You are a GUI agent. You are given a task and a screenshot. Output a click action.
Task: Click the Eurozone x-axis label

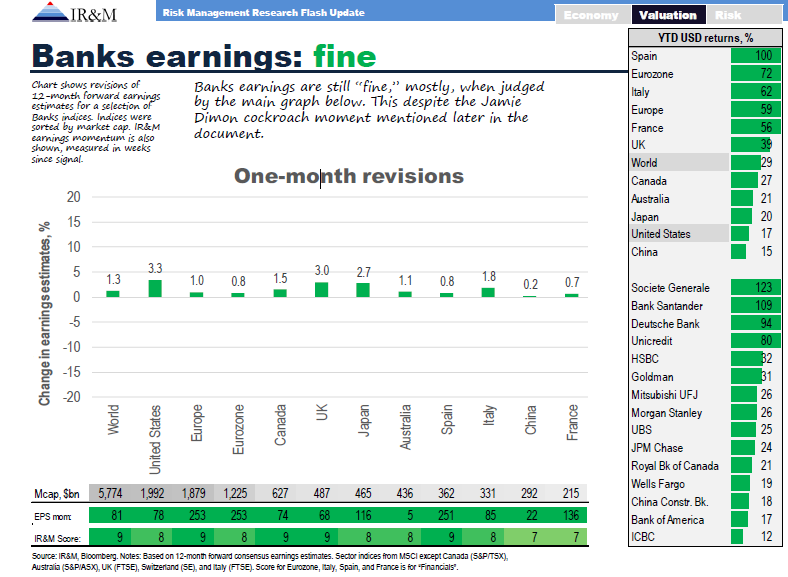pyautogui.click(x=238, y=430)
